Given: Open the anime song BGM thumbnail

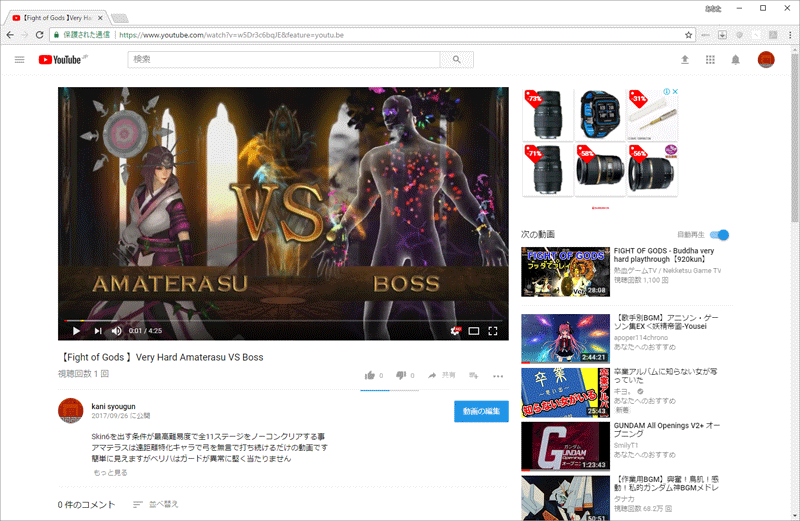Looking at the screenshot, I should (565, 338).
